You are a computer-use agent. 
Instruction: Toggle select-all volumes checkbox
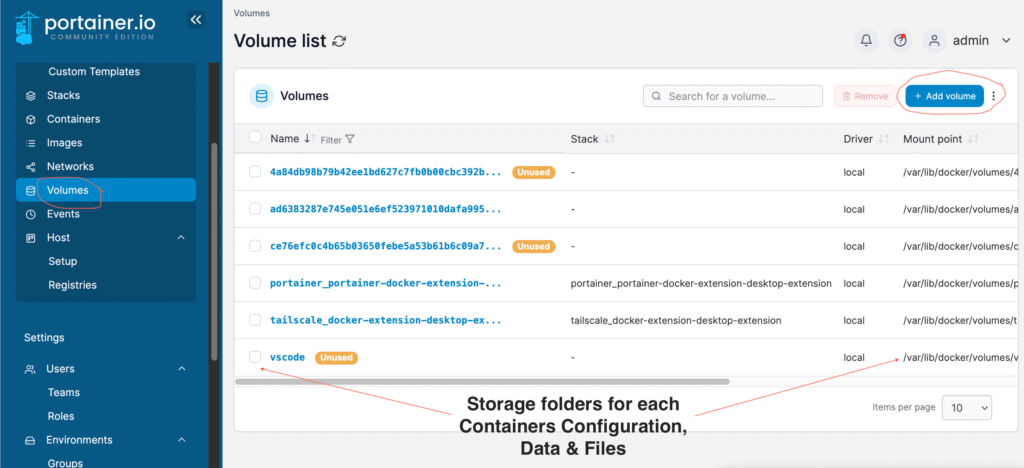(x=255, y=137)
